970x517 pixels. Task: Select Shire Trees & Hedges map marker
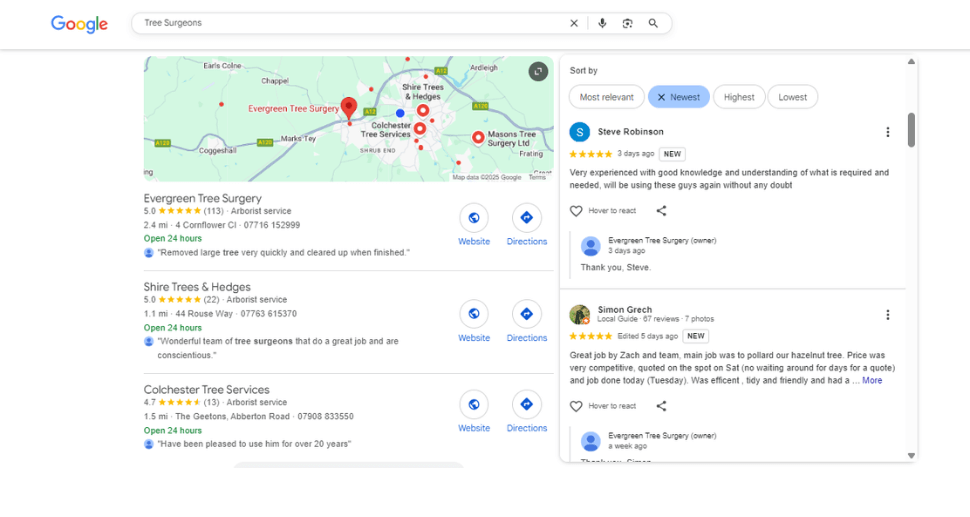423,111
